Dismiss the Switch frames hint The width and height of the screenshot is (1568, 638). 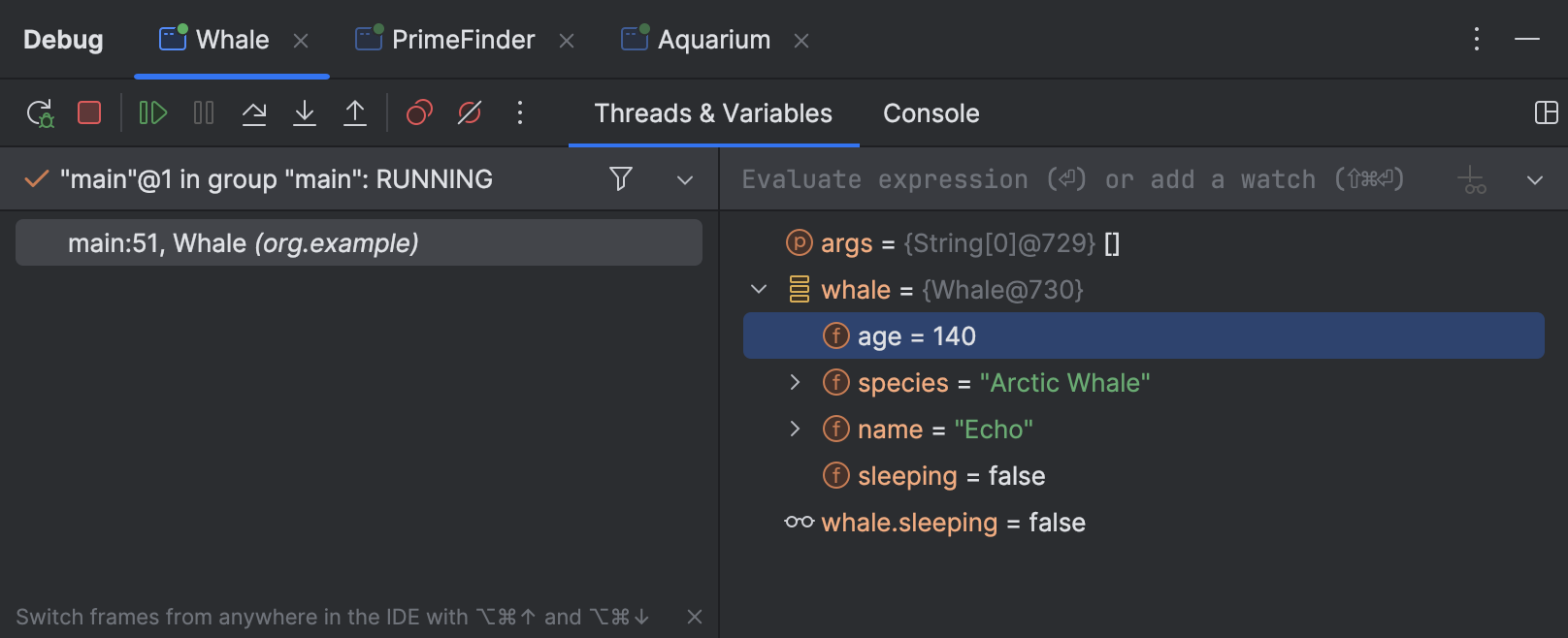point(695,617)
